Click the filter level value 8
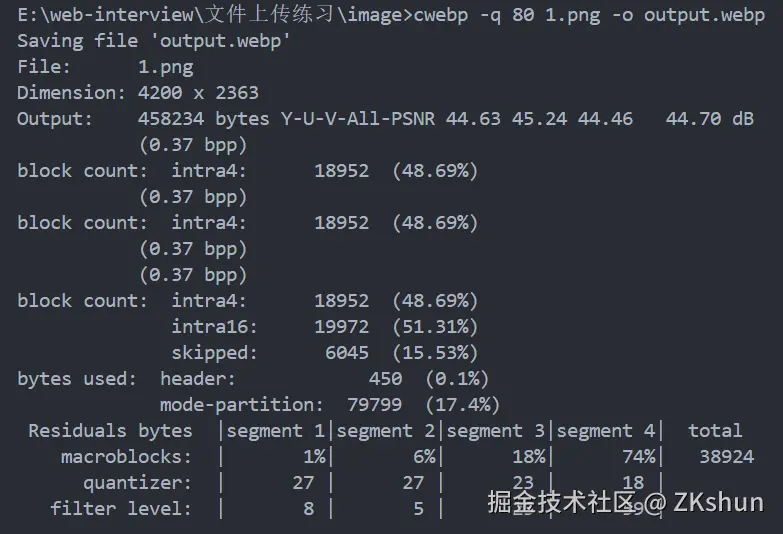Screen dimensions: 783x534 pyautogui.click(x=309, y=509)
